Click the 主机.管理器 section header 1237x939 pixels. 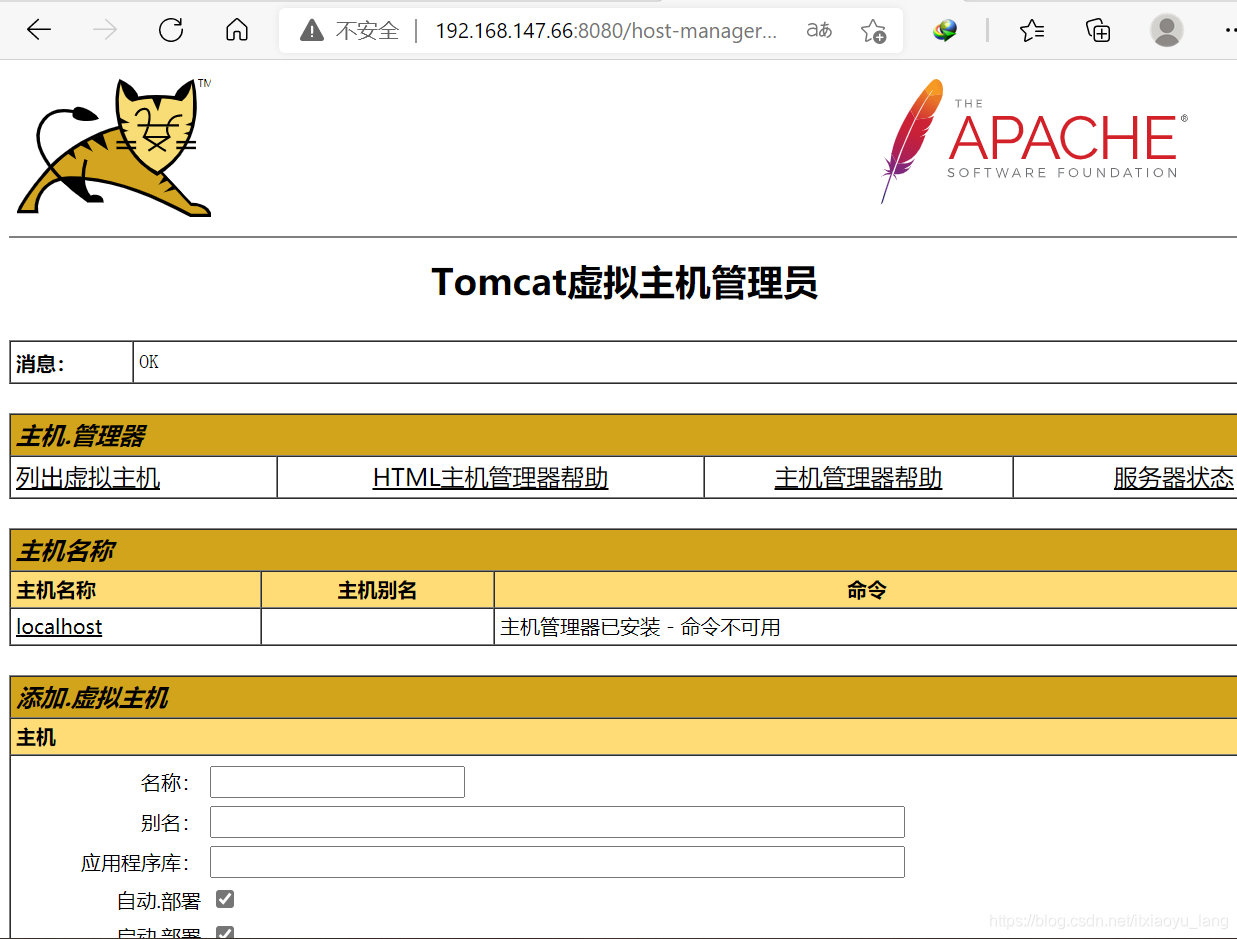pyautogui.click(x=623, y=436)
